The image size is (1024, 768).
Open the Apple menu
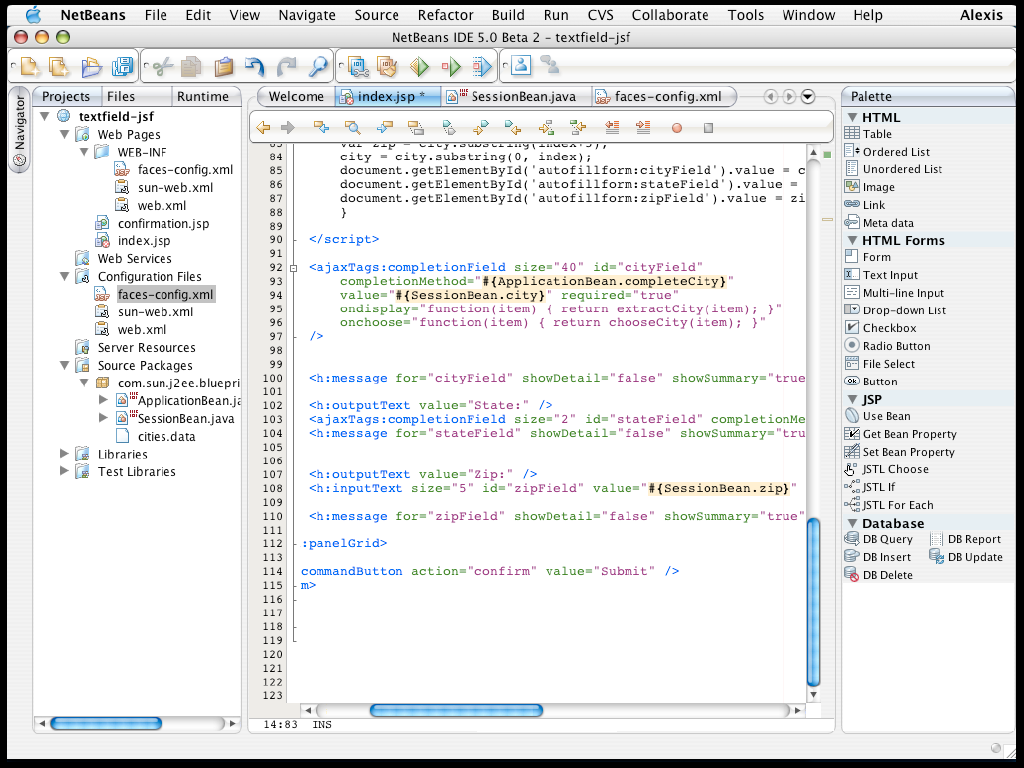[x=33, y=15]
